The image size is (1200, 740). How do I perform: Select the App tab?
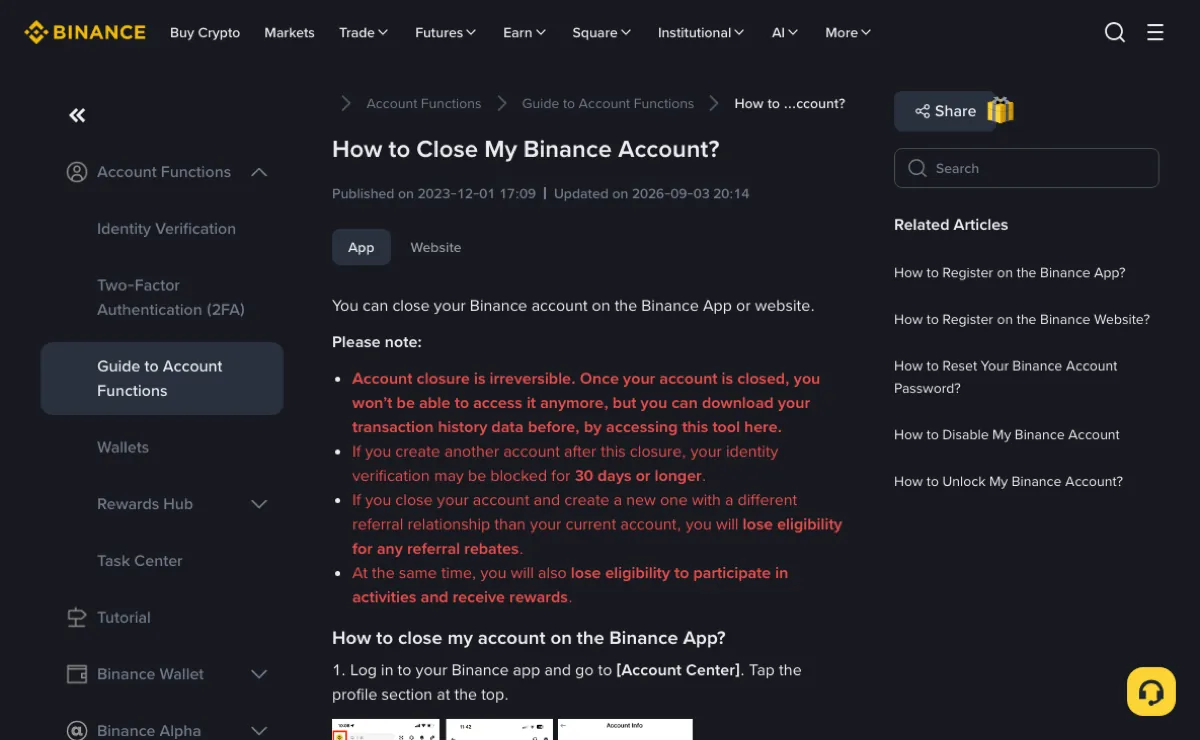pyautogui.click(x=361, y=247)
